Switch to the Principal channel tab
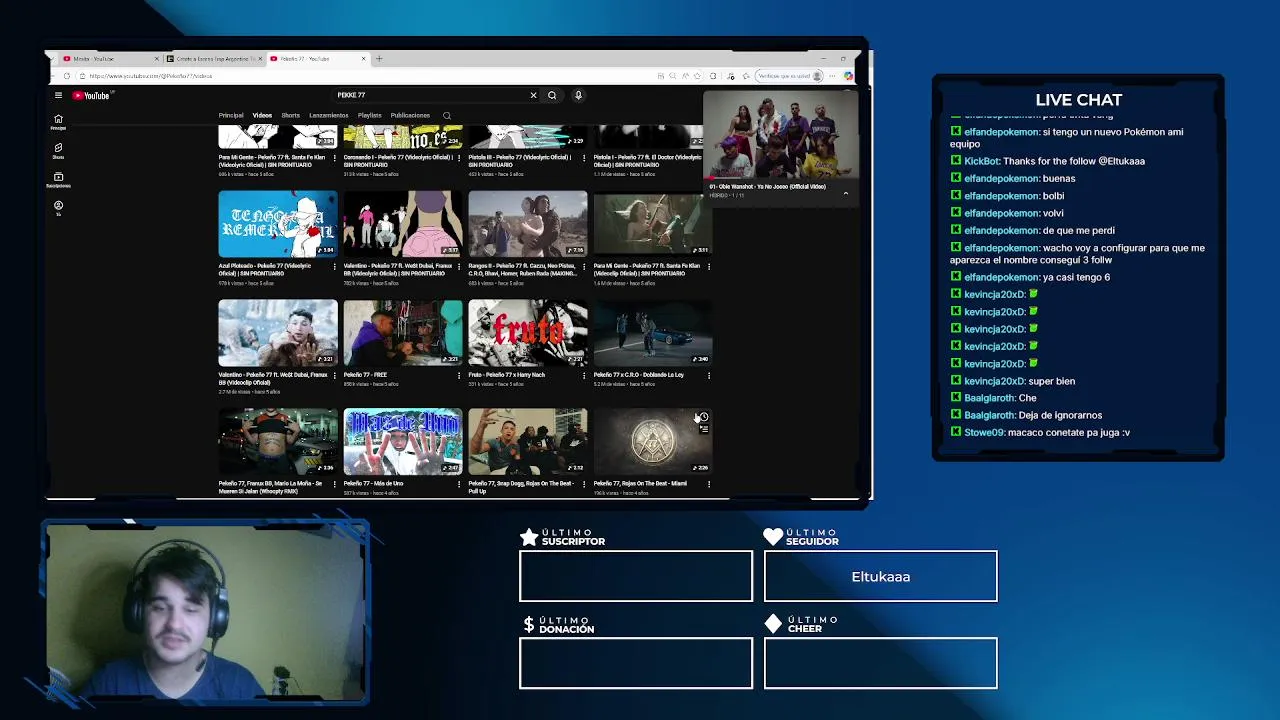This screenshot has height=720, width=1280. coord(231,116)
